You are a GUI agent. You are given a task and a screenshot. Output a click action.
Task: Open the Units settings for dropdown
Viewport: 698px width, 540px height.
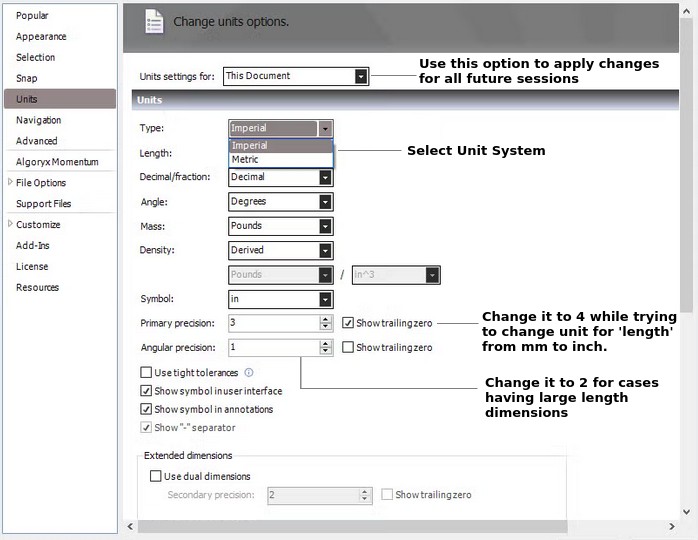[x=361, y=76]
